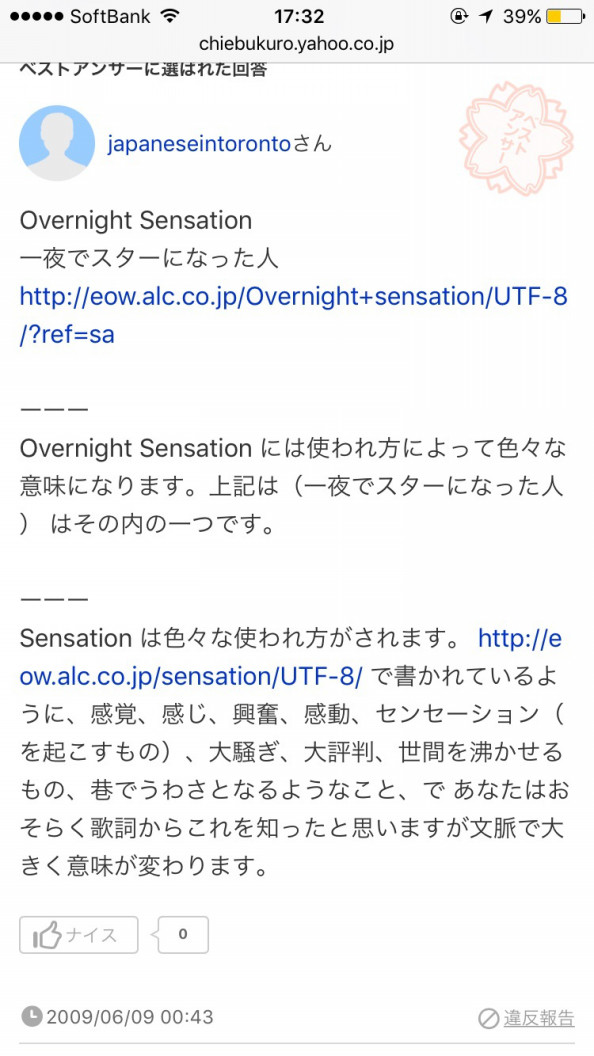The height and width of the screenshot is (1056, 594).
Task: Tap the japaneseintoronto user avatar
Action: pyautogui.click(x=57, y=143)
